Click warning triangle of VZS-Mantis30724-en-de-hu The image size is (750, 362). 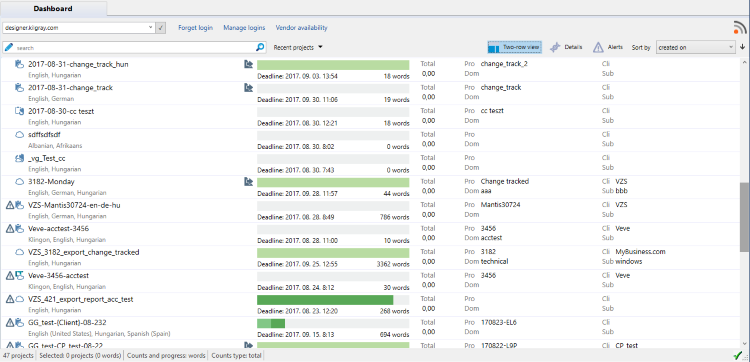(x=10, y=205)
